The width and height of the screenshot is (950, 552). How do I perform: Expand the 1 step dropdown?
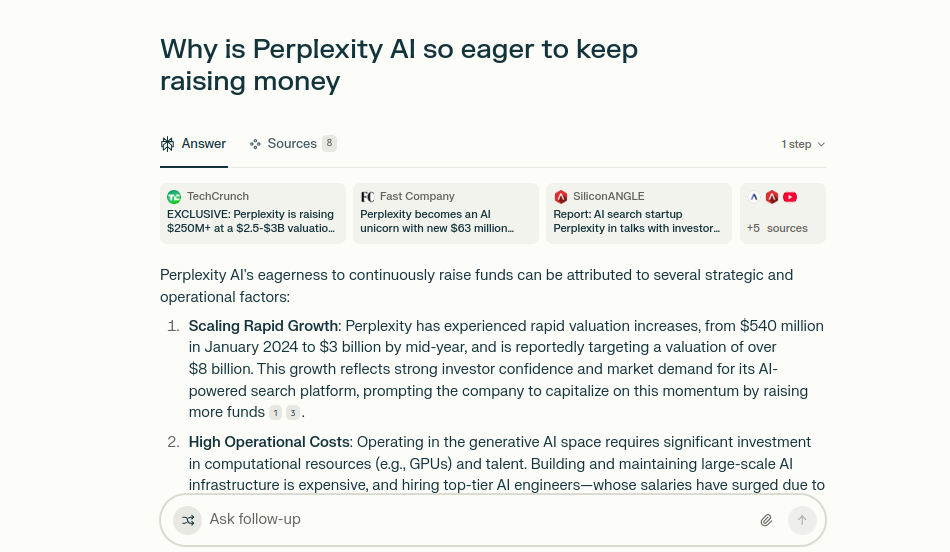tap(803, 144)
